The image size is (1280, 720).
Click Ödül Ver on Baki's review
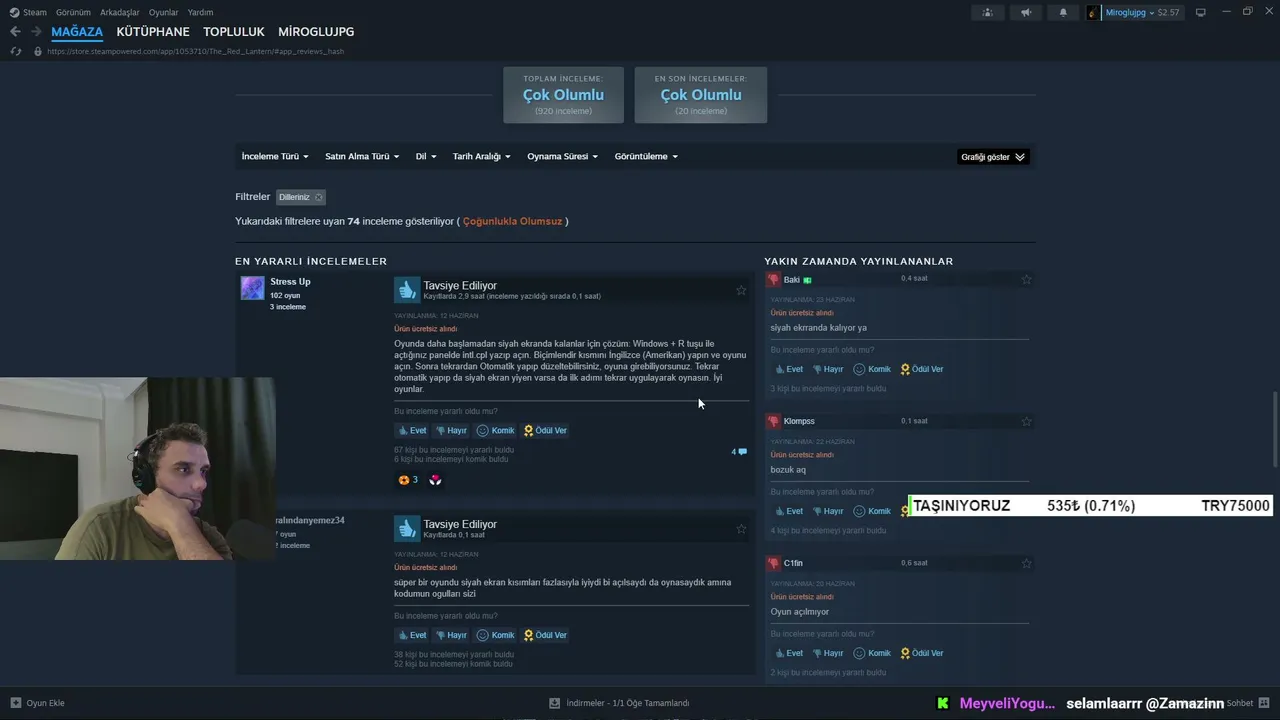(922, 369)
